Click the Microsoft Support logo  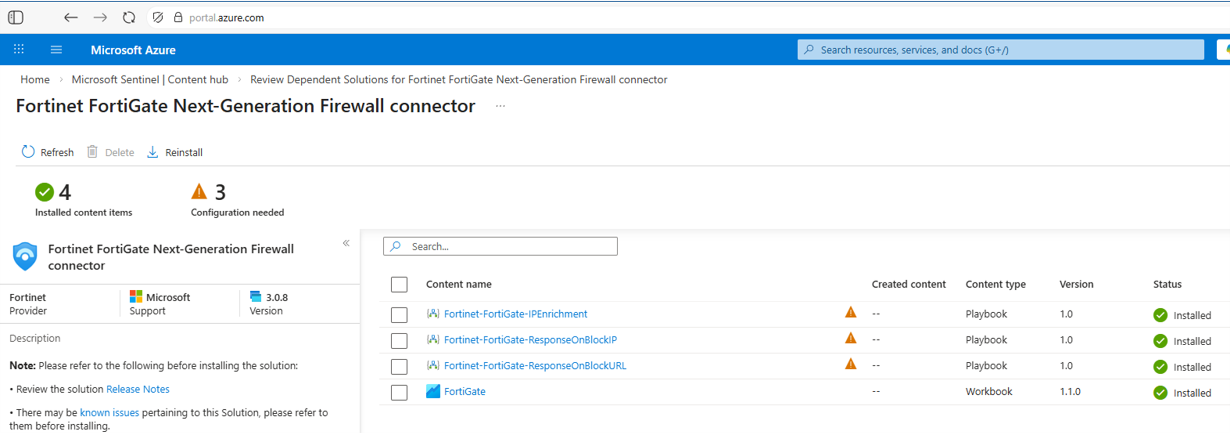(x=136, y=297)
